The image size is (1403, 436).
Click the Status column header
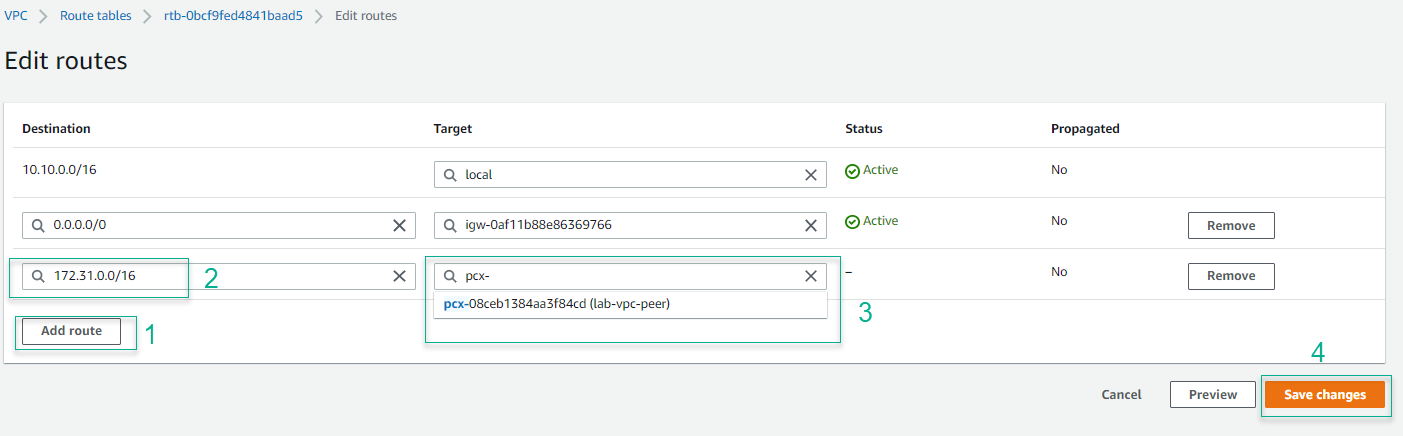pos(864,129)
